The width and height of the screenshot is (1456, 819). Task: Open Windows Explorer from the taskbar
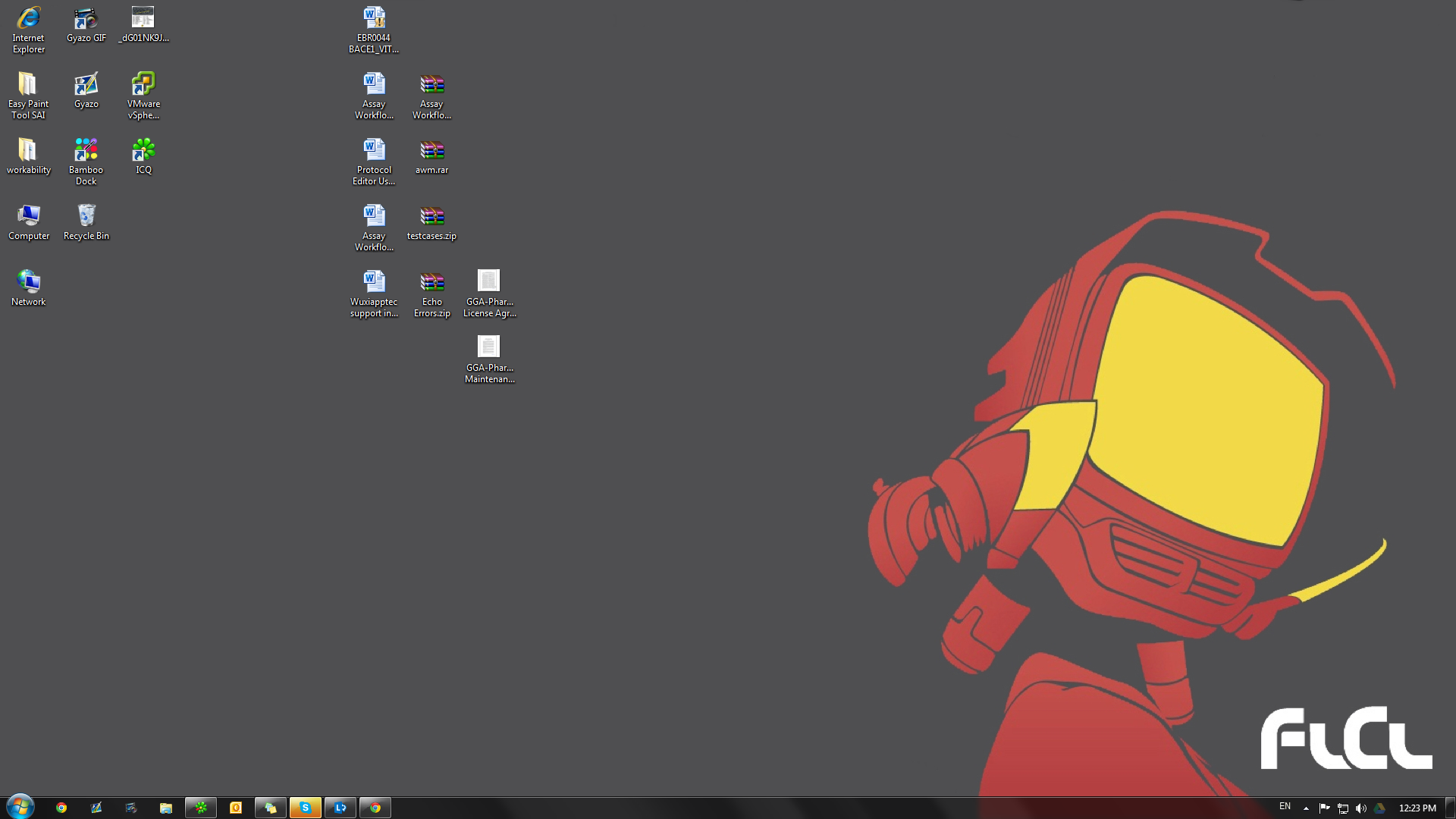(166, 808)
